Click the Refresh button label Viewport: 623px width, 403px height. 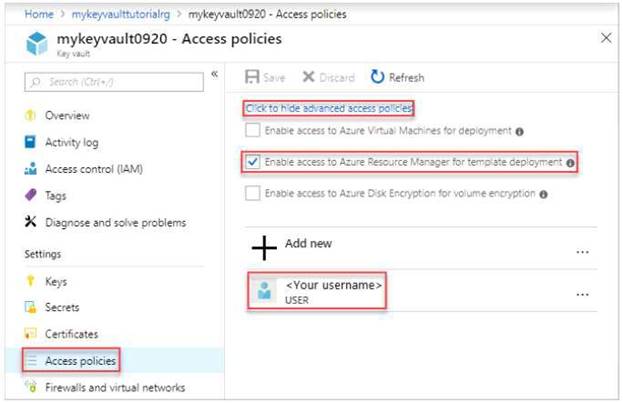click(x=406, y=77)
